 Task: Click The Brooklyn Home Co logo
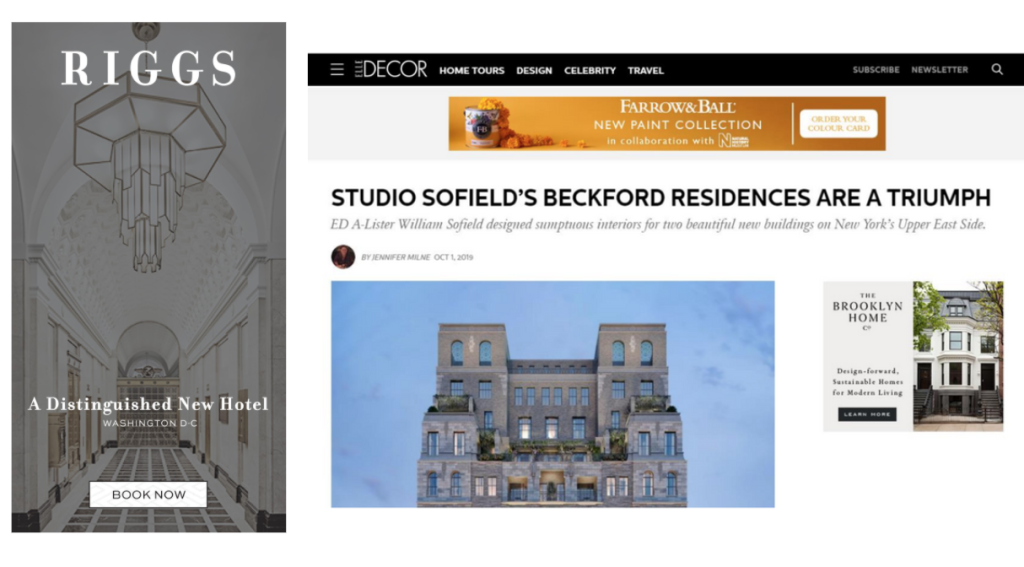(x=867, y=312)
